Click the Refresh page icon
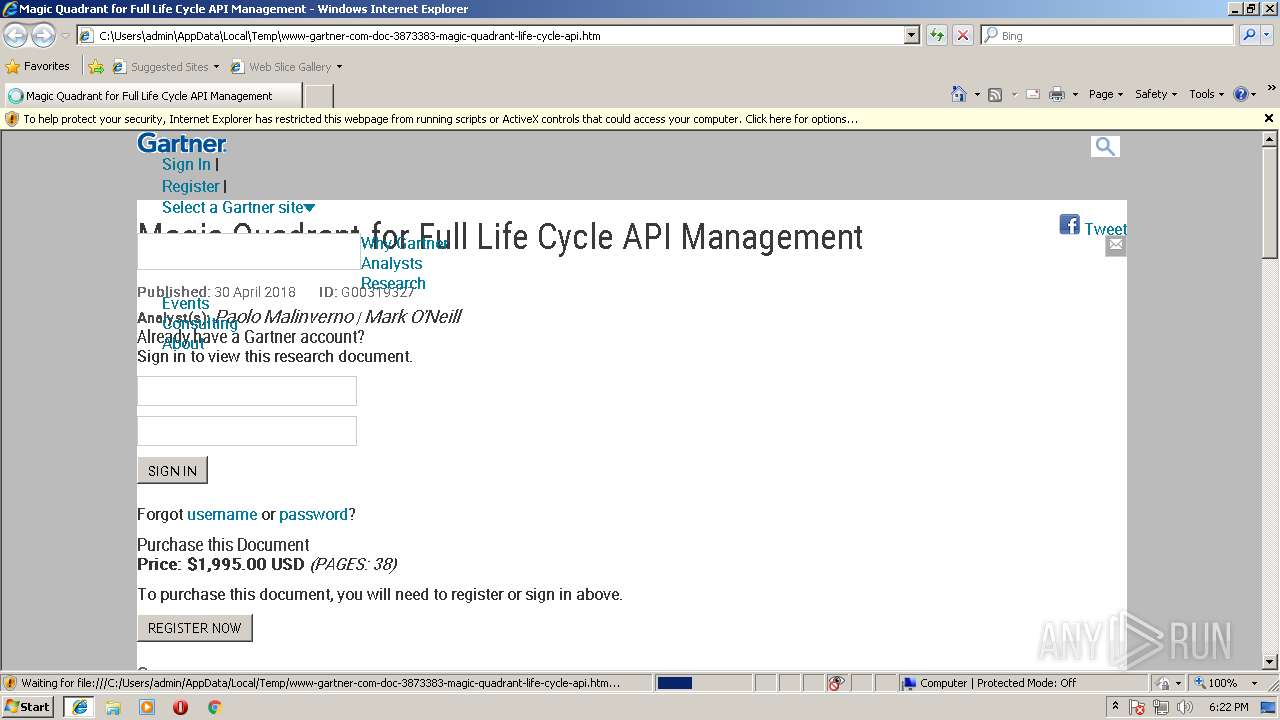 pyautogui.click(x=937, y=36)
